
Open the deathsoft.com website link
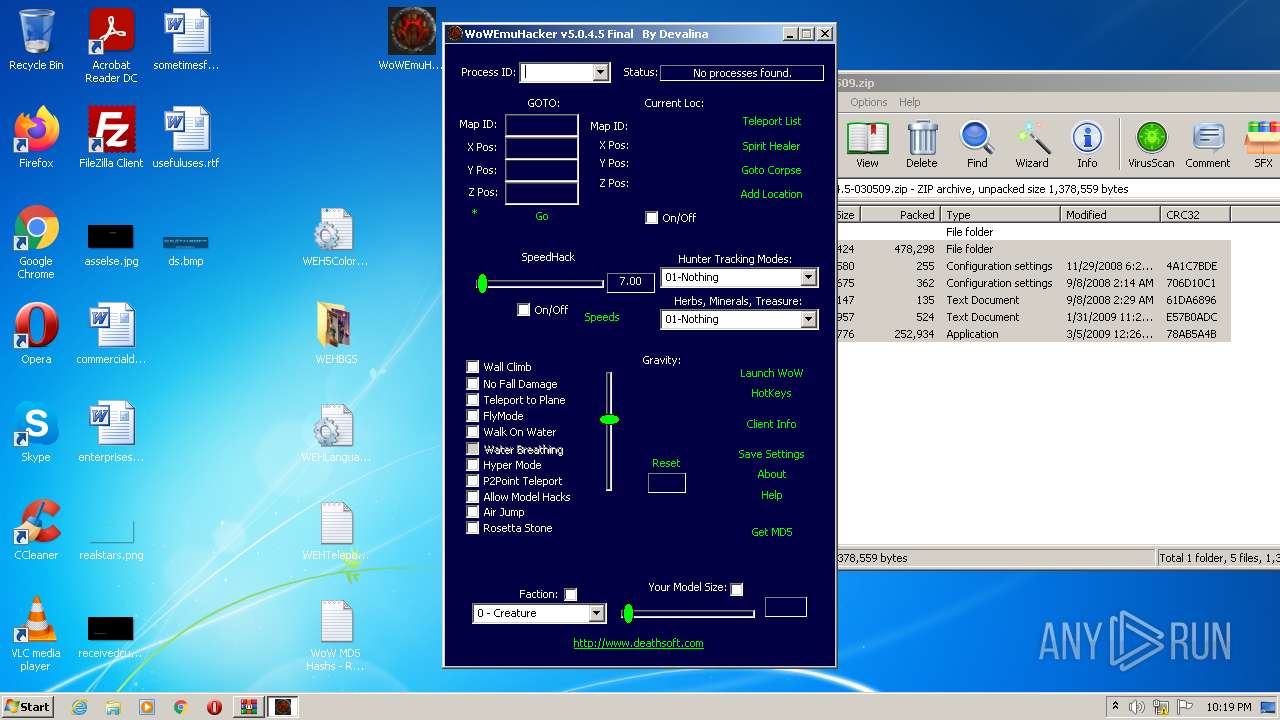point(638,643)
